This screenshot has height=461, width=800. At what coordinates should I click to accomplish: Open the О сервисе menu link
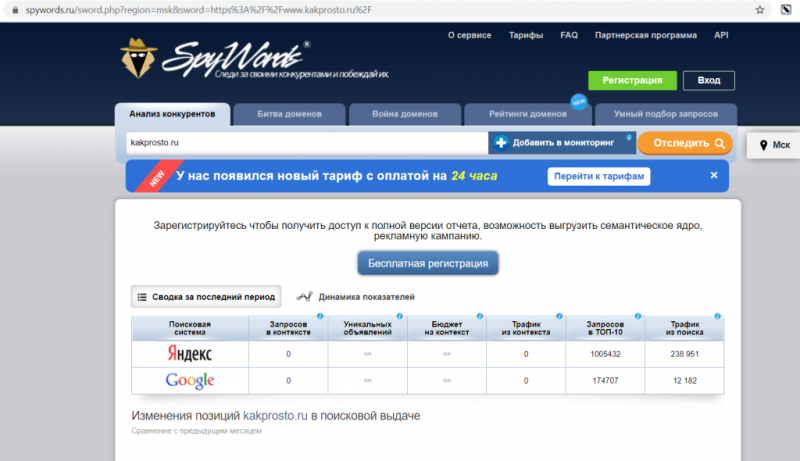coord(469,35)
